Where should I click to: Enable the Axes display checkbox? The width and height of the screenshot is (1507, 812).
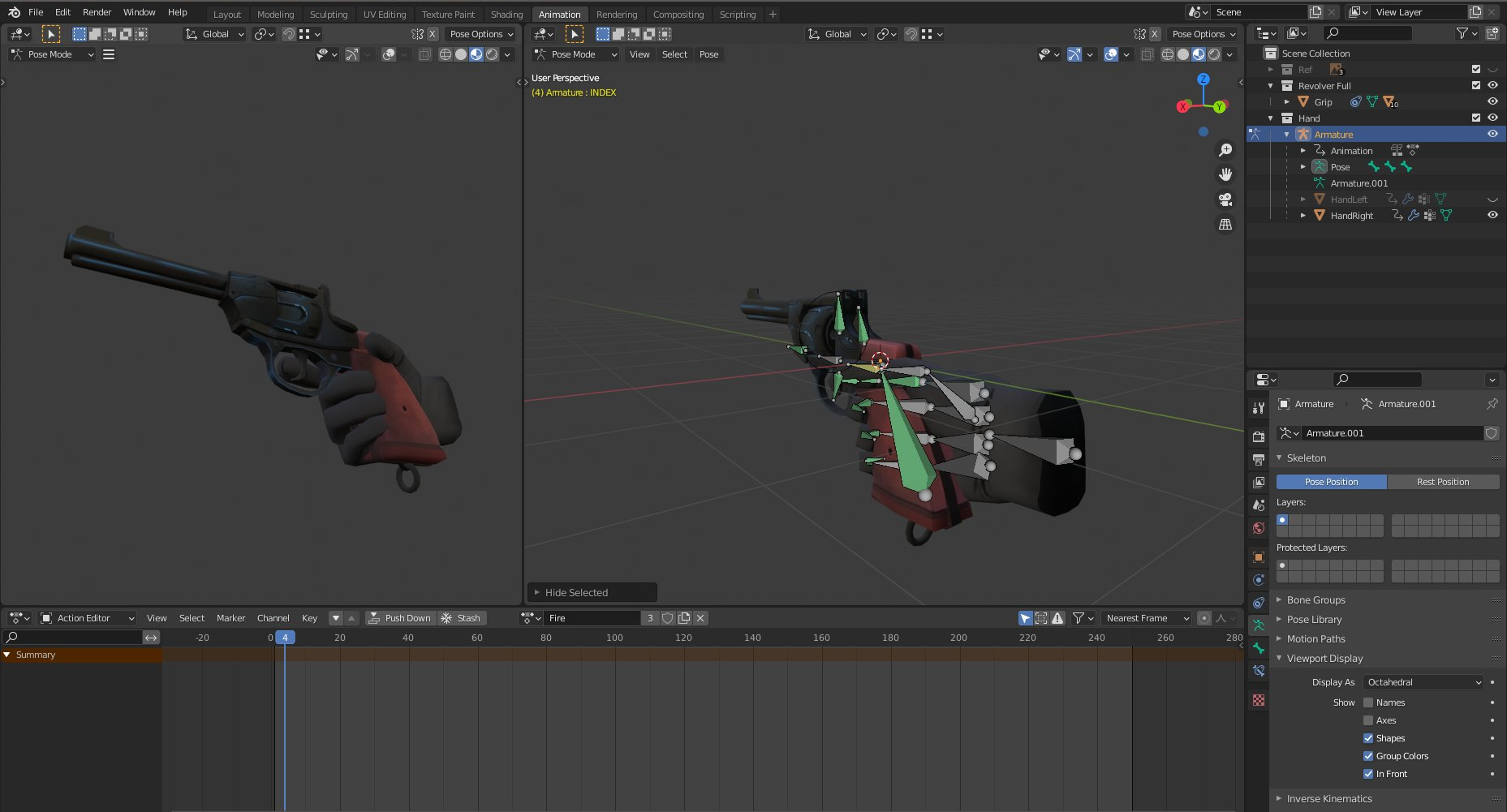coord(1368,720)
